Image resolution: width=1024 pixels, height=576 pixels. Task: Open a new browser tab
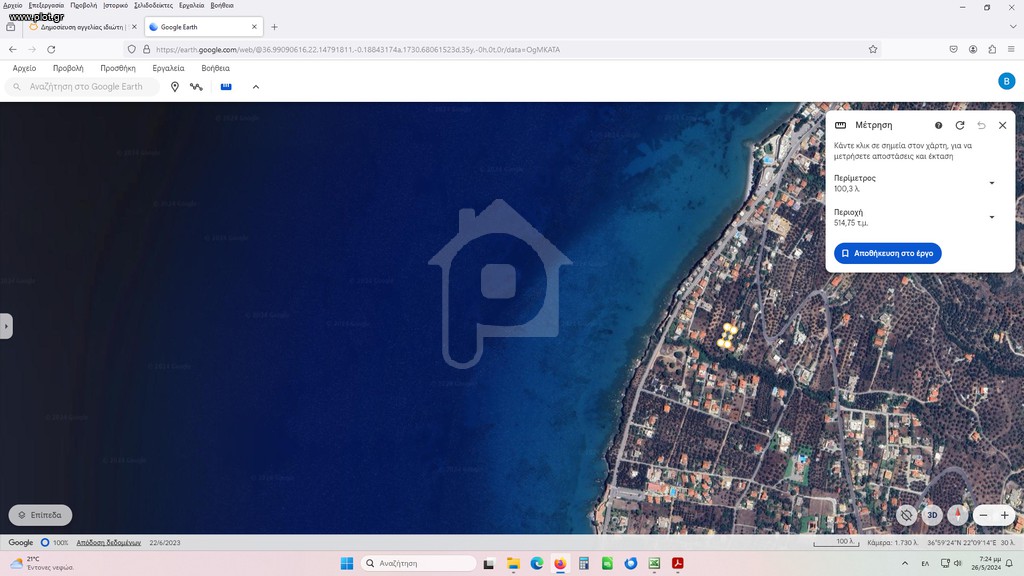274,27
